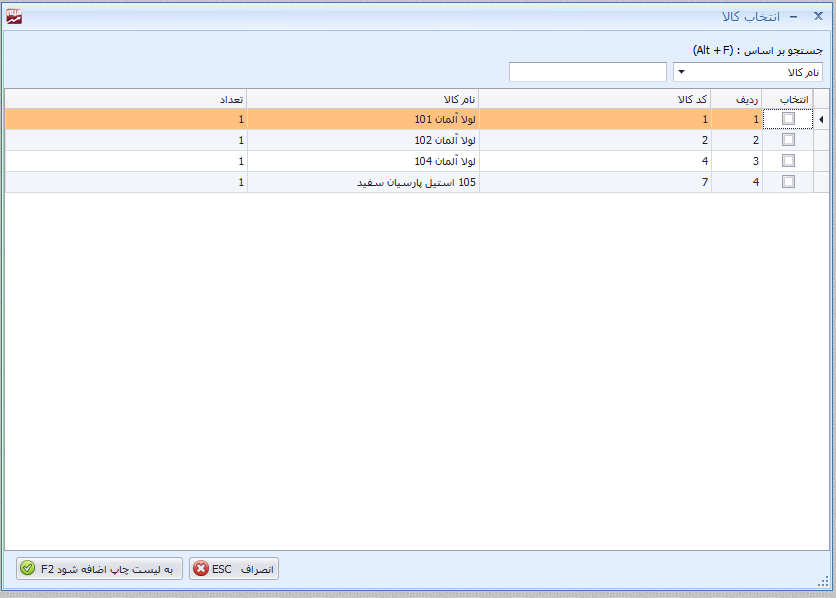Image resolution: width=836 pixels, height=598 pixels.
Task: Click the انتخاب column header
Action: pos(788,99)
